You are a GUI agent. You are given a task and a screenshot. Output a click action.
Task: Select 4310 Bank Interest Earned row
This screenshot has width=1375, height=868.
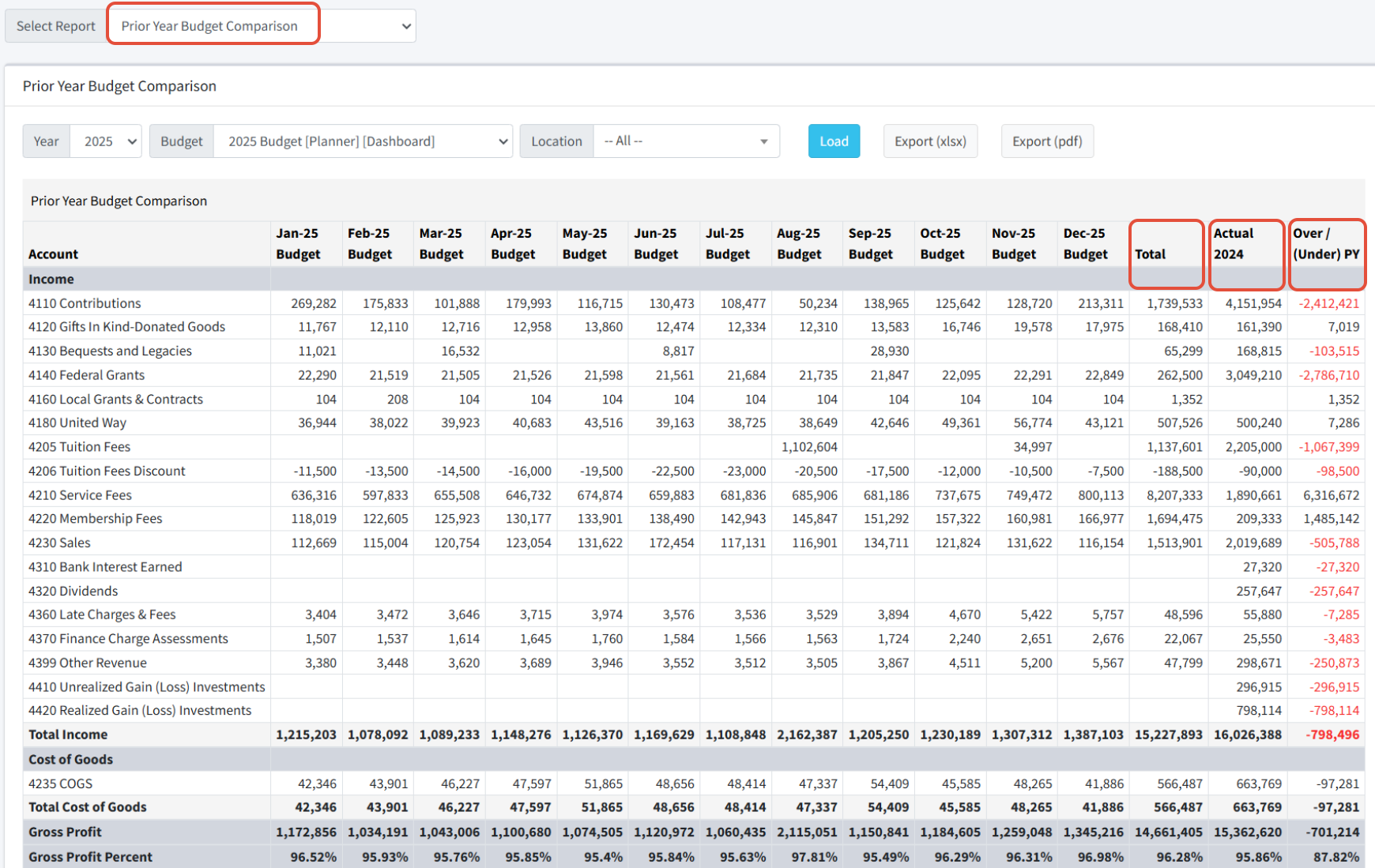[694, 567]
